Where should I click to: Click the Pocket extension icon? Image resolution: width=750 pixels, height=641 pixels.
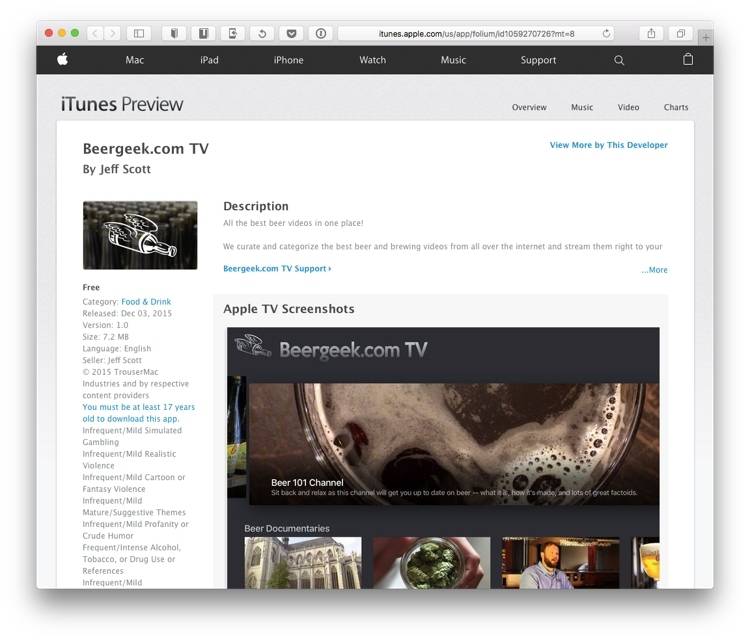pos(291,33)
